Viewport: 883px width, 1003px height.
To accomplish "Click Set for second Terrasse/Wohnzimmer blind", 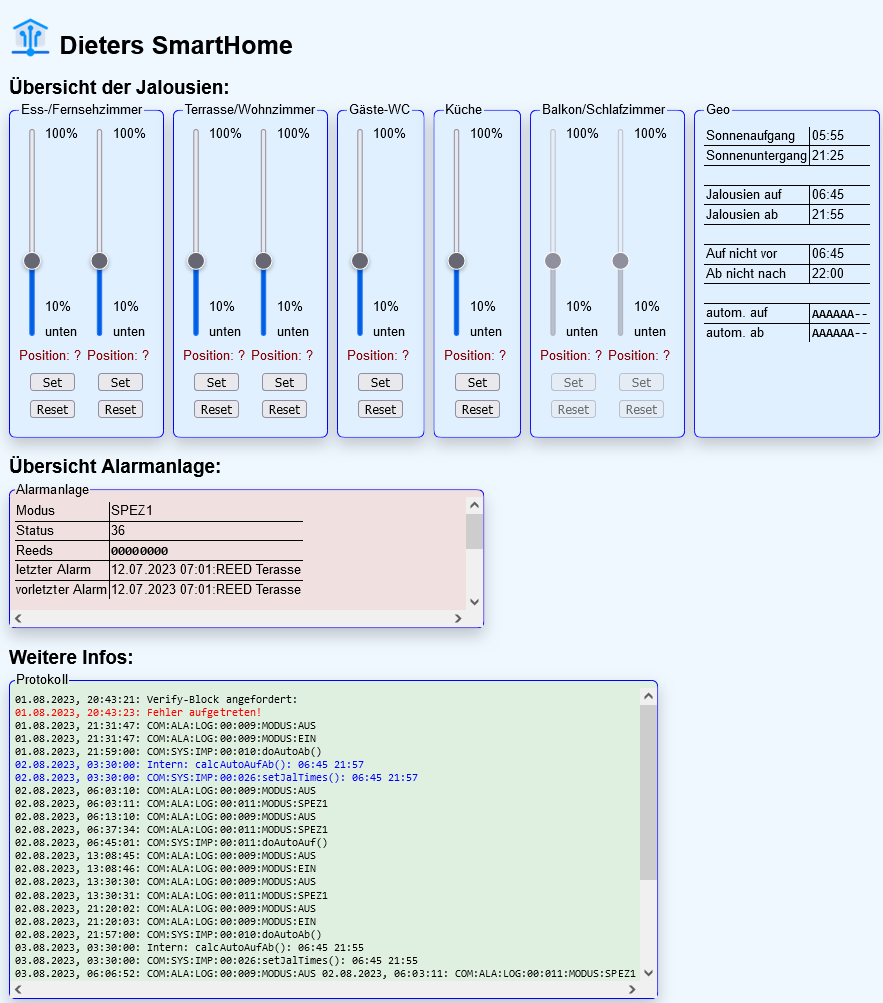I will click(x=284, y=383).
